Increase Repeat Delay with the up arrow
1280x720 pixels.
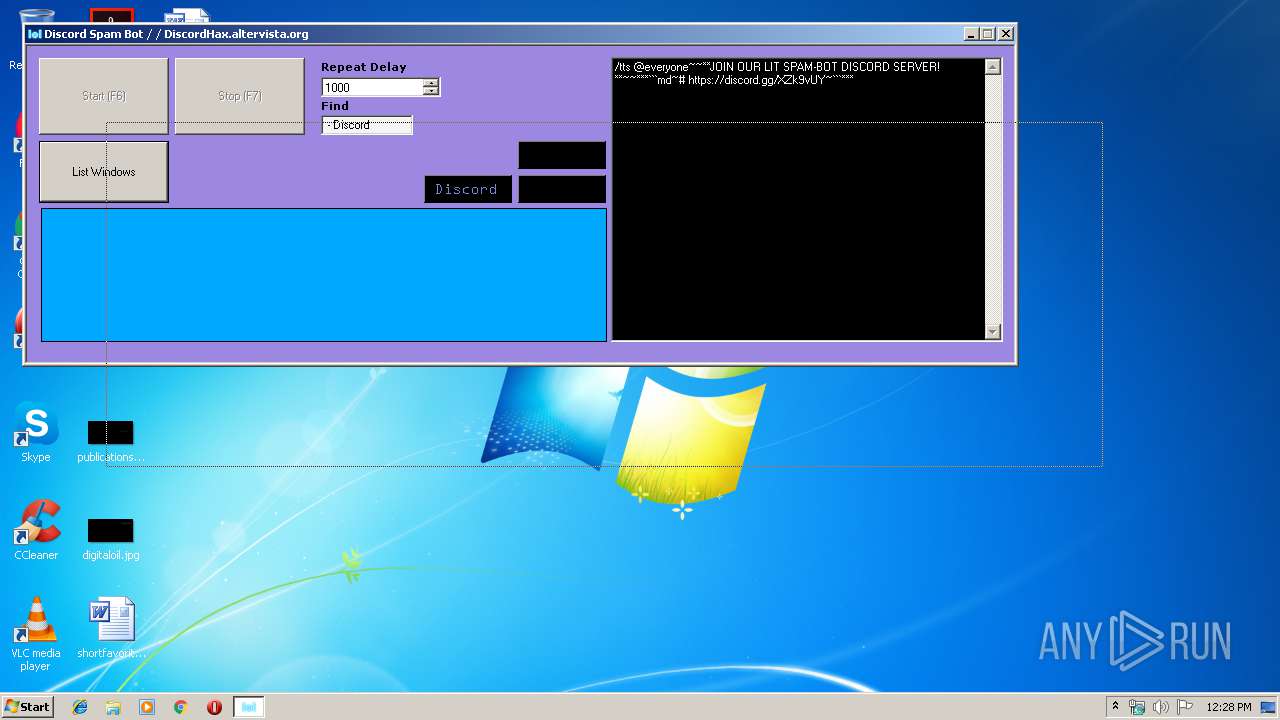coord(431,83)
